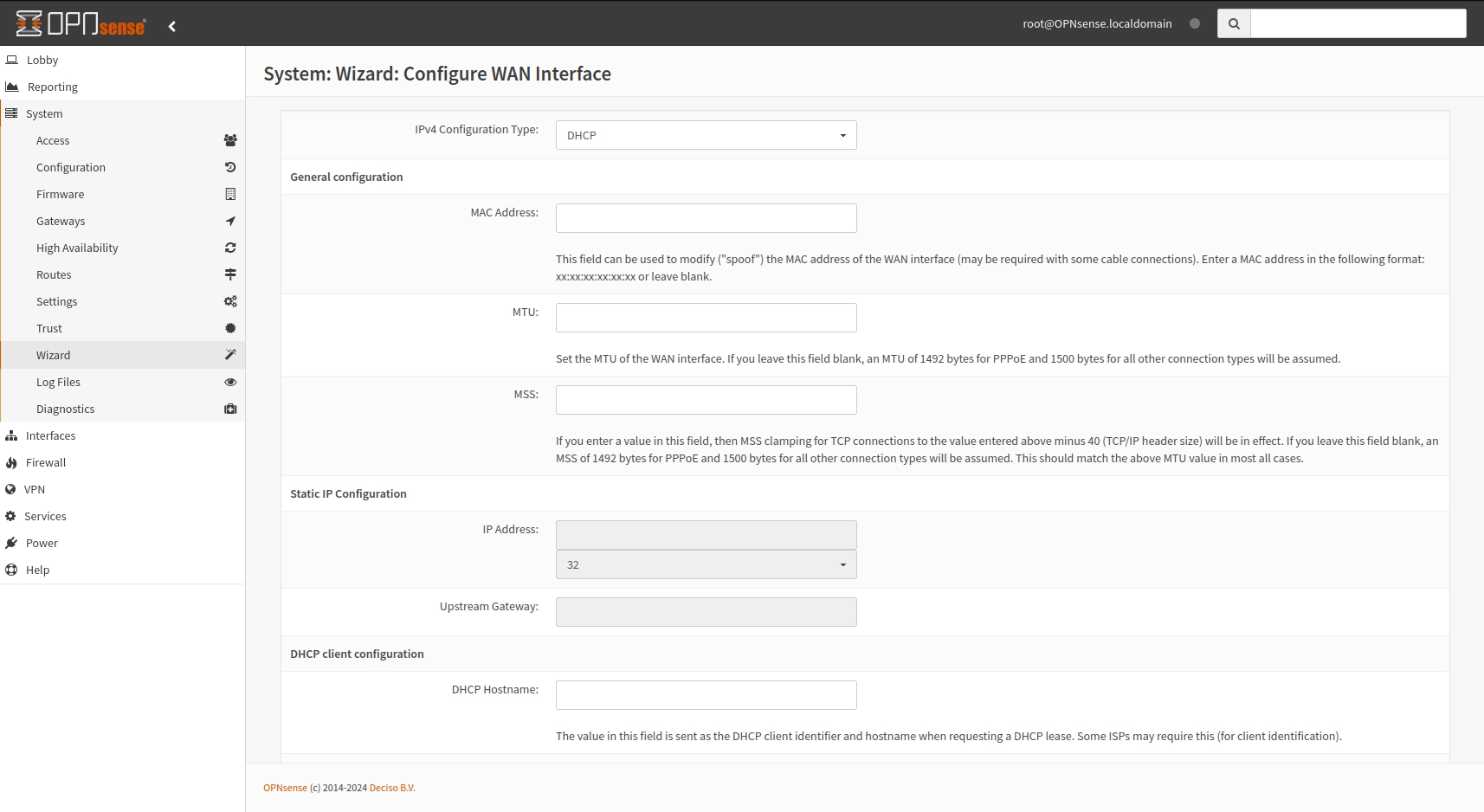The image size is (1484, 812).
Task: Click the Wizard magic wand icon
Action: [x=230, y=355]
